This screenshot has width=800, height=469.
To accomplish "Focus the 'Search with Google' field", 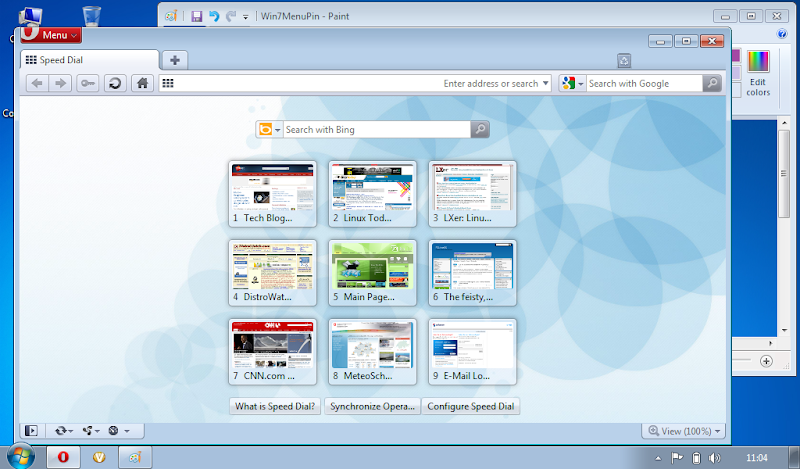I will (x=644, y=83).
